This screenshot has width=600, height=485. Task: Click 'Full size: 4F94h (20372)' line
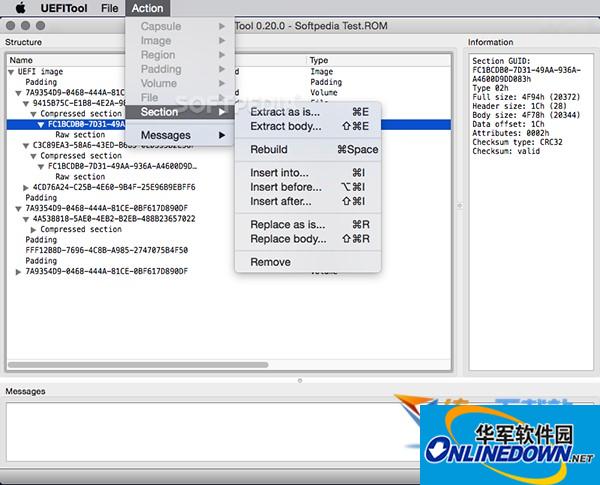(526, 97)
